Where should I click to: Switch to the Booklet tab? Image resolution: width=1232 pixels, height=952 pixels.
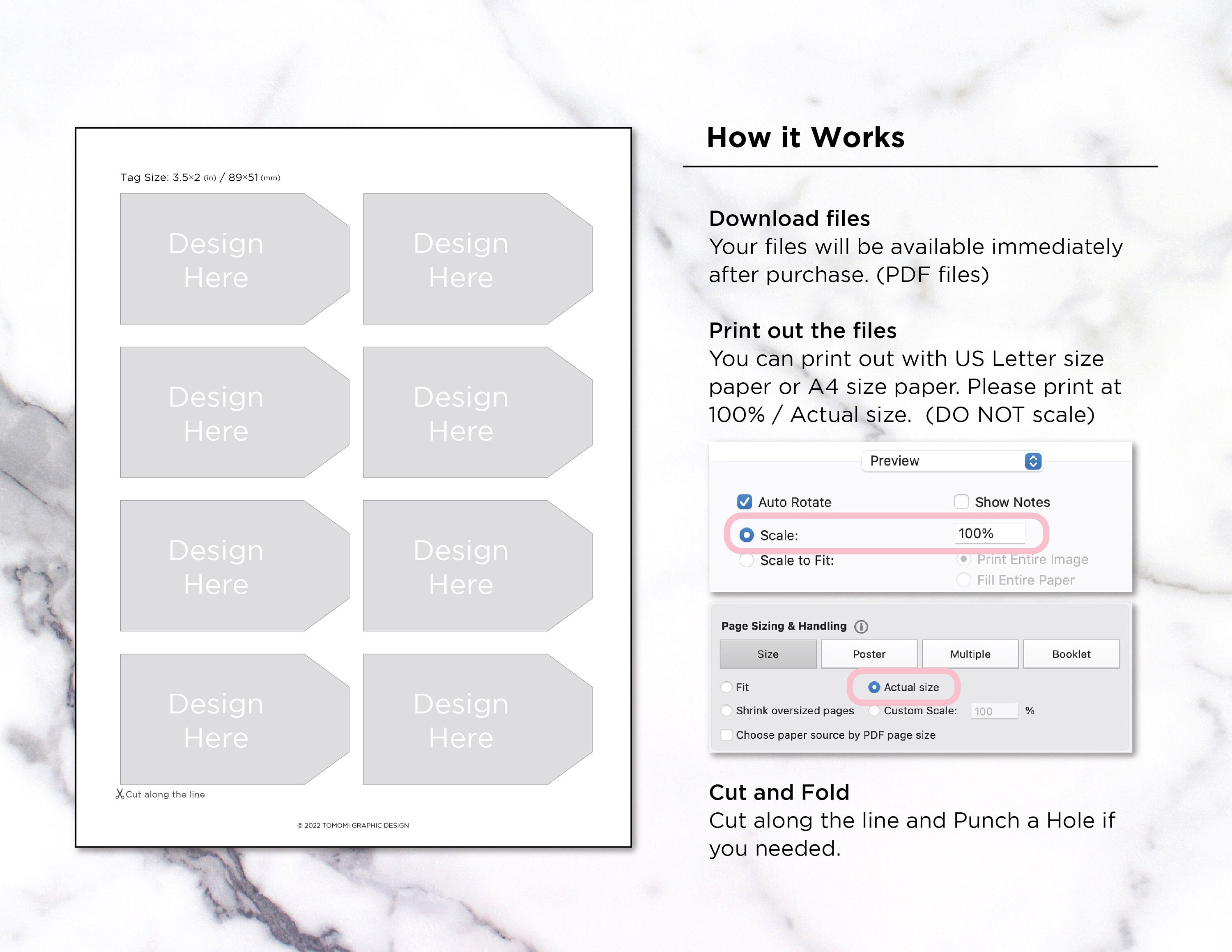click(x=1071, y=654)
